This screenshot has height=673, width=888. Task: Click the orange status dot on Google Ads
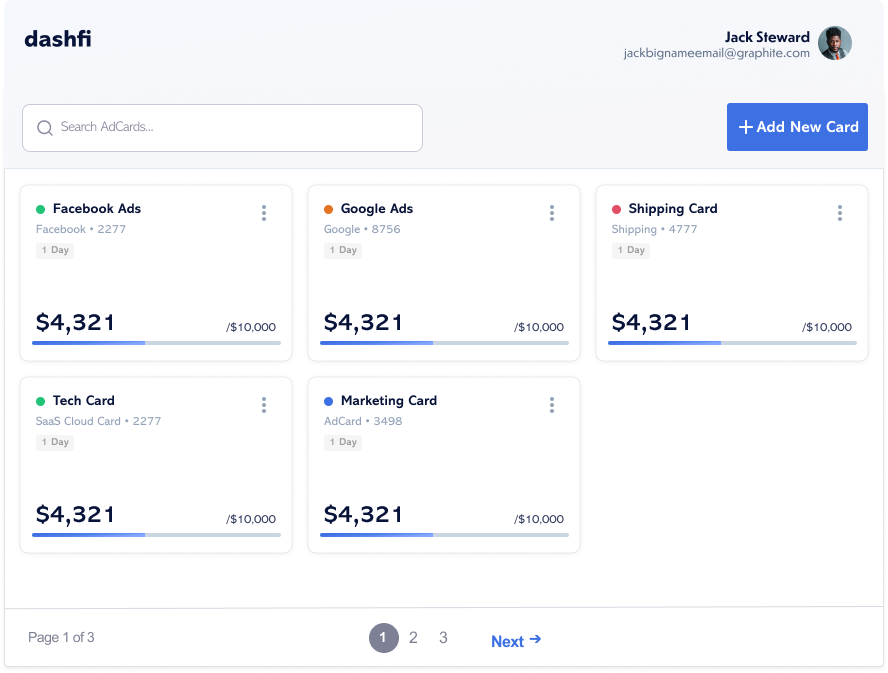[x=328, y=210]
